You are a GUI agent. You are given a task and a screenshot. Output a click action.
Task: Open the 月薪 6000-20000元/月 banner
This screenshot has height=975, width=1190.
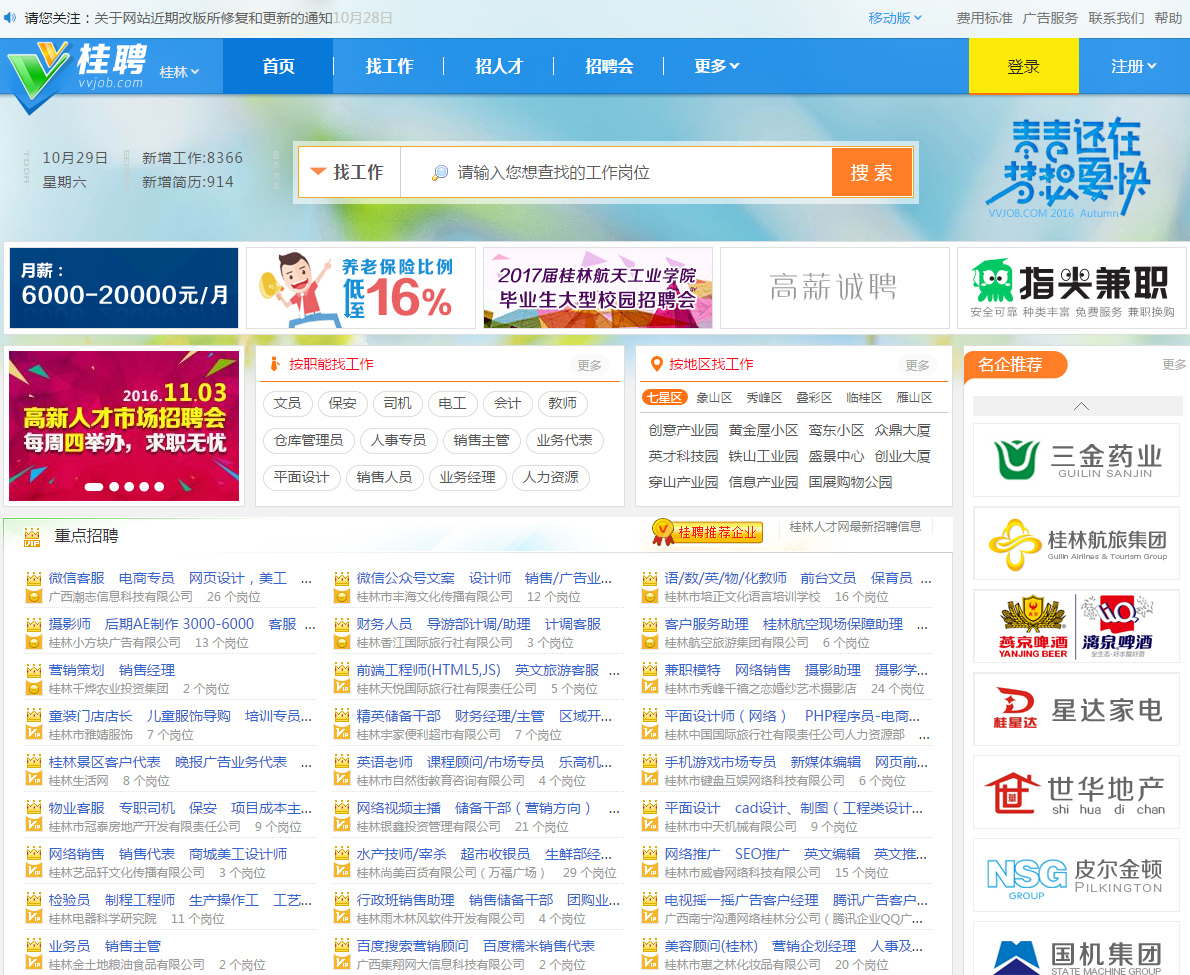pos(124,288)
